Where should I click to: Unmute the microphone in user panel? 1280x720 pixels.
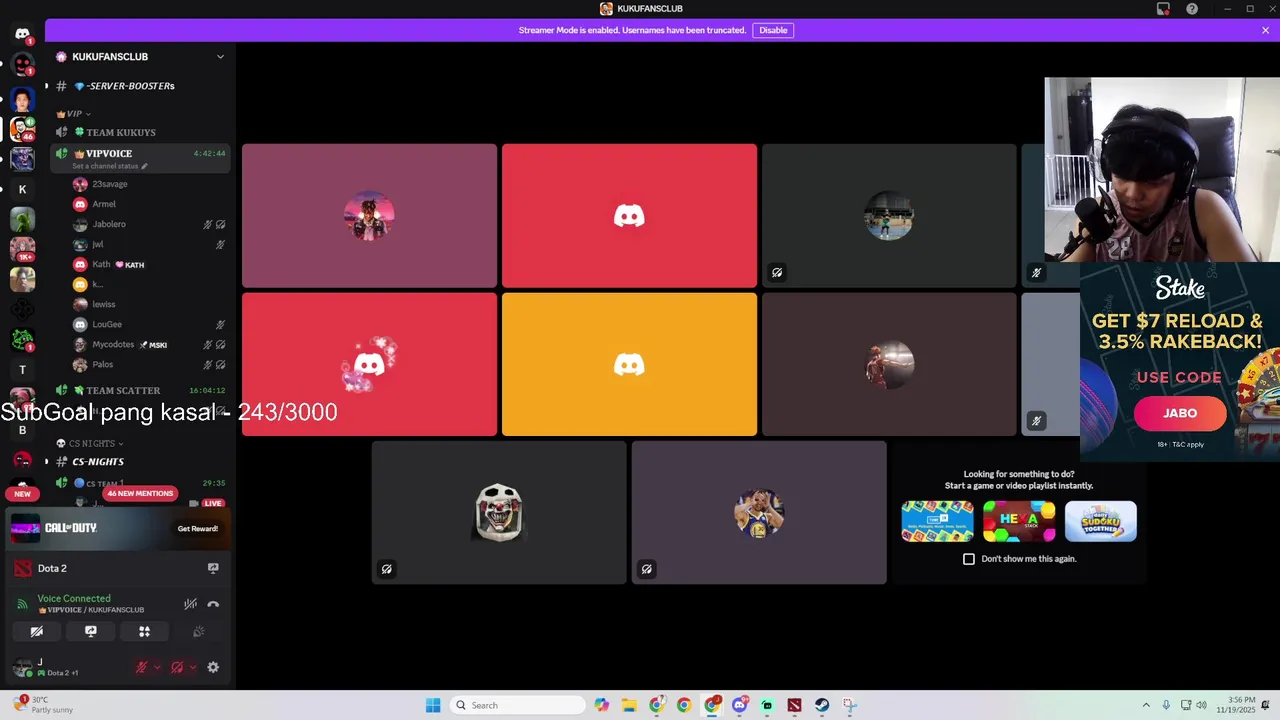[141, 667]
